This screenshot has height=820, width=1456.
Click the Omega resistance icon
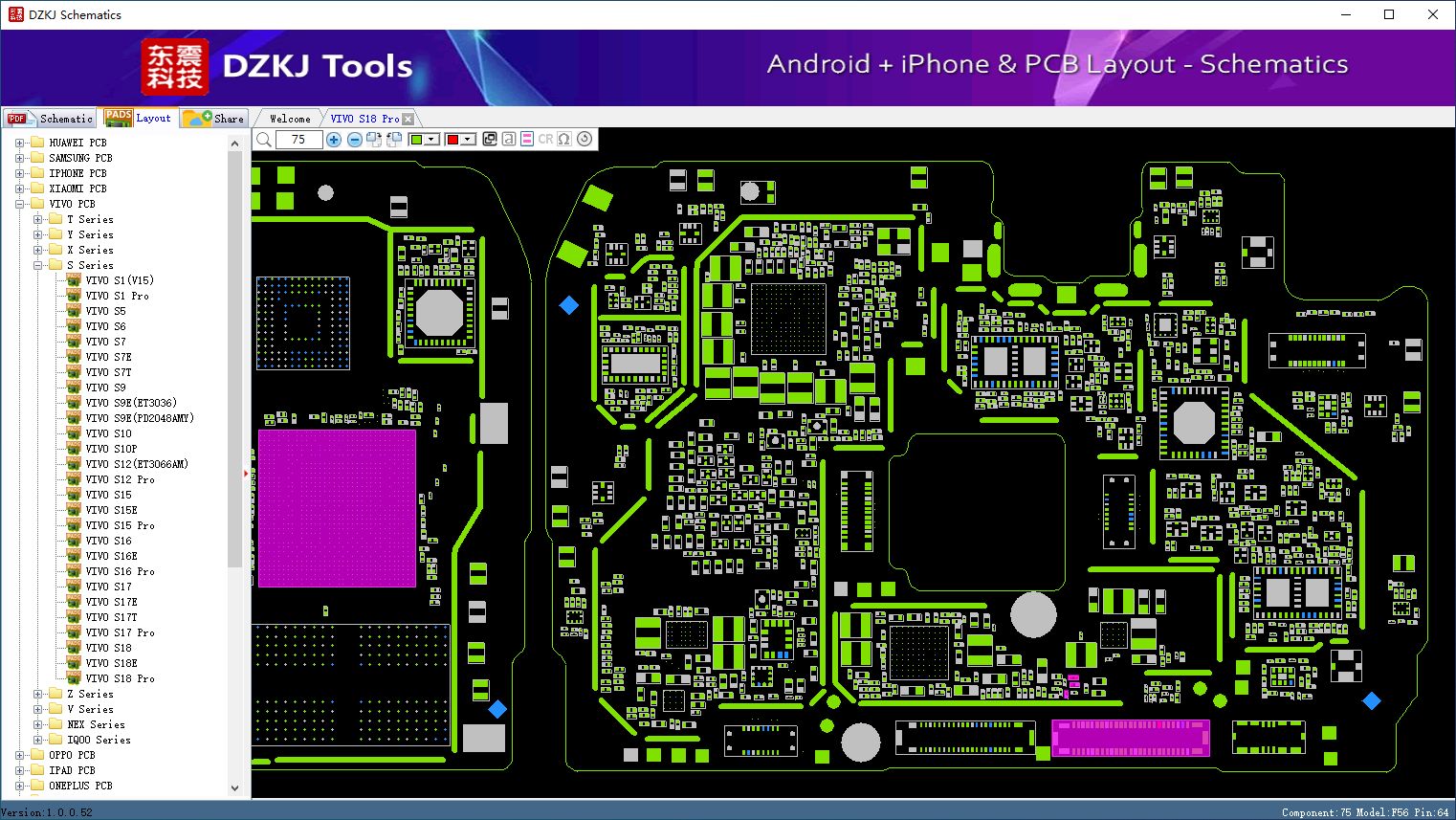click(x=564, y=139)
